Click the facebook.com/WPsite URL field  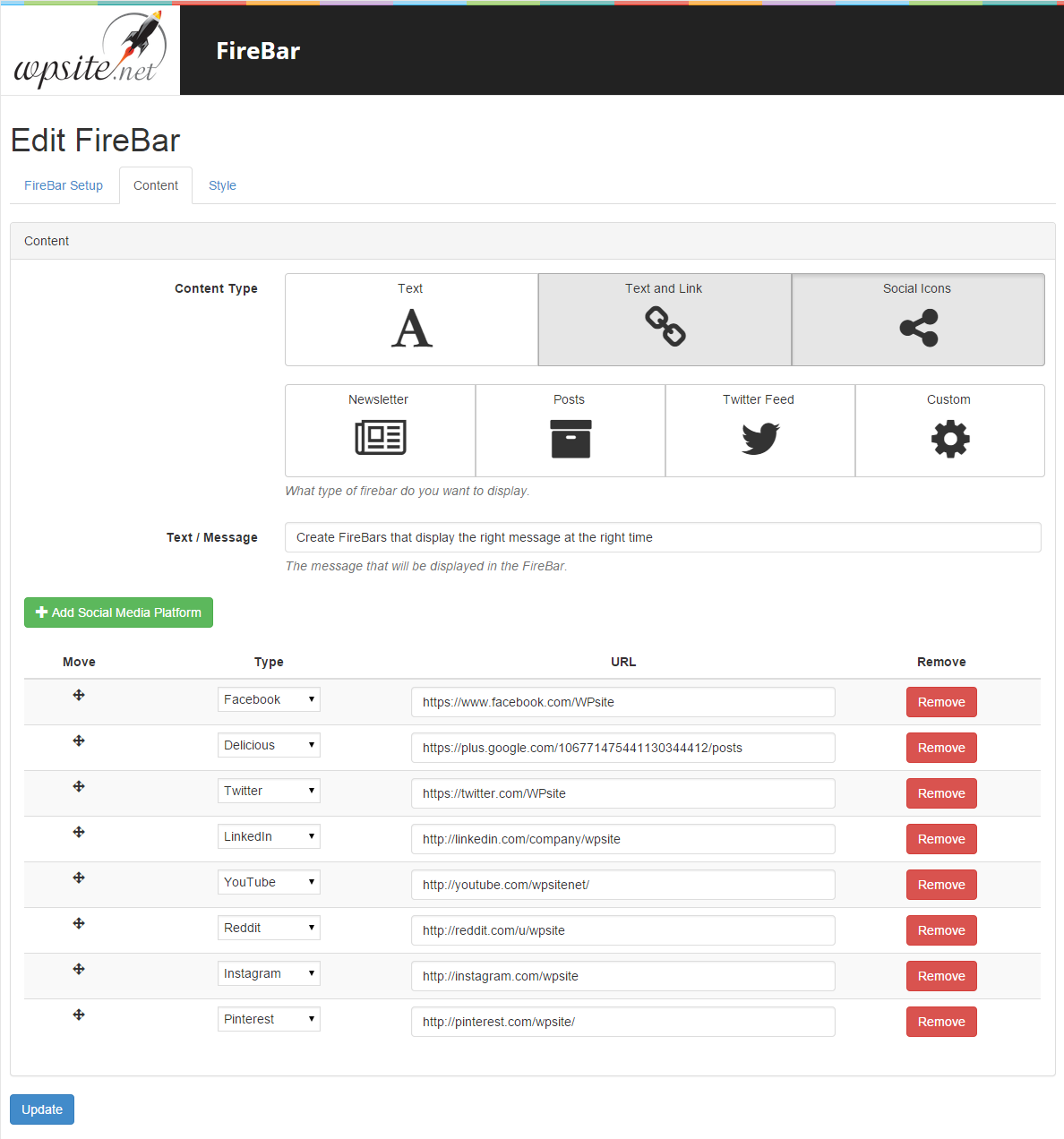623,702
